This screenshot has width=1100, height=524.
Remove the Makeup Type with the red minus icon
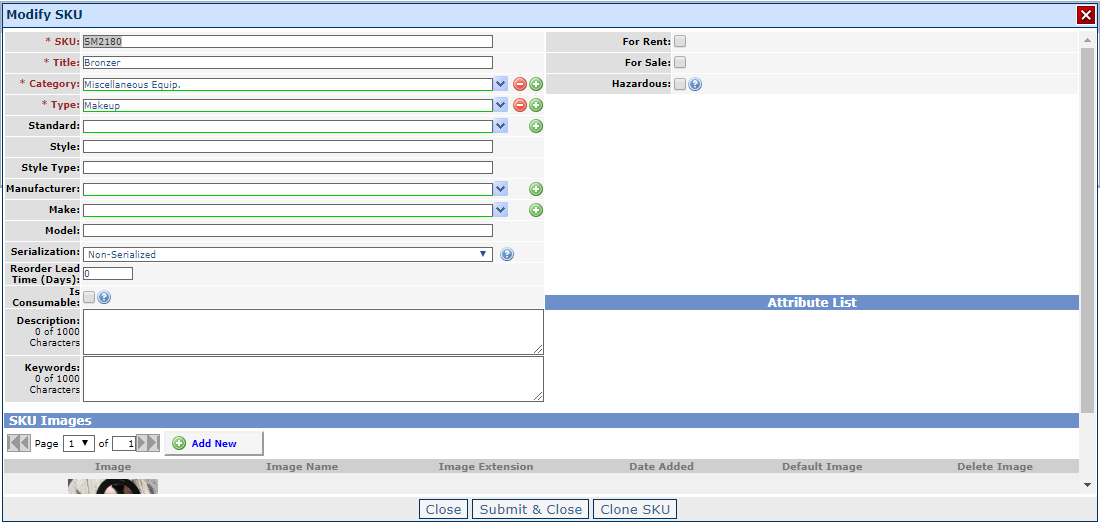click(520, 105)
